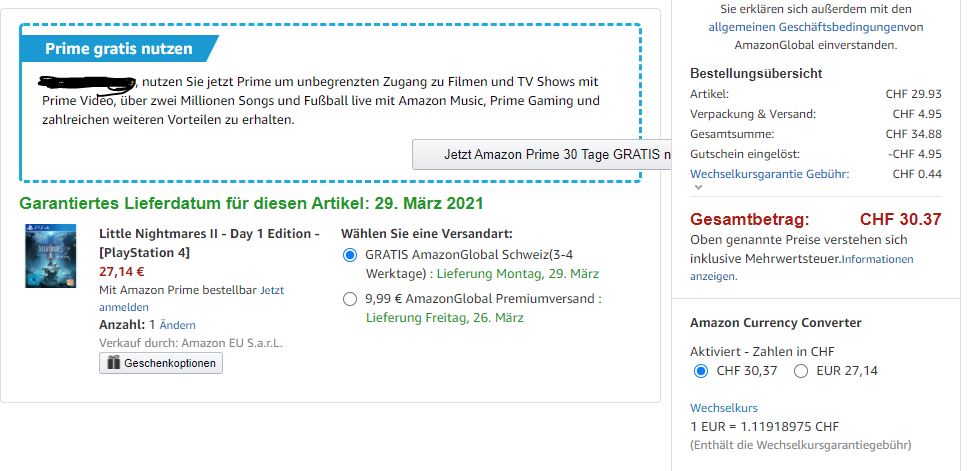
Task: Select the CHF 30,37 payment currency
Action: (x=700, y=371)
